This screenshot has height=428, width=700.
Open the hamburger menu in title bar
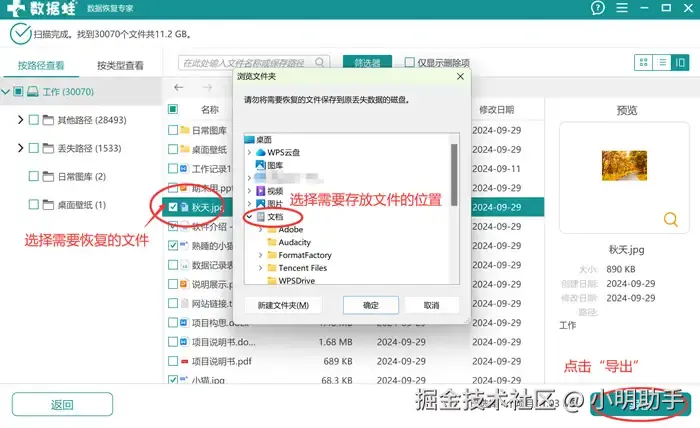coord(622,8)
